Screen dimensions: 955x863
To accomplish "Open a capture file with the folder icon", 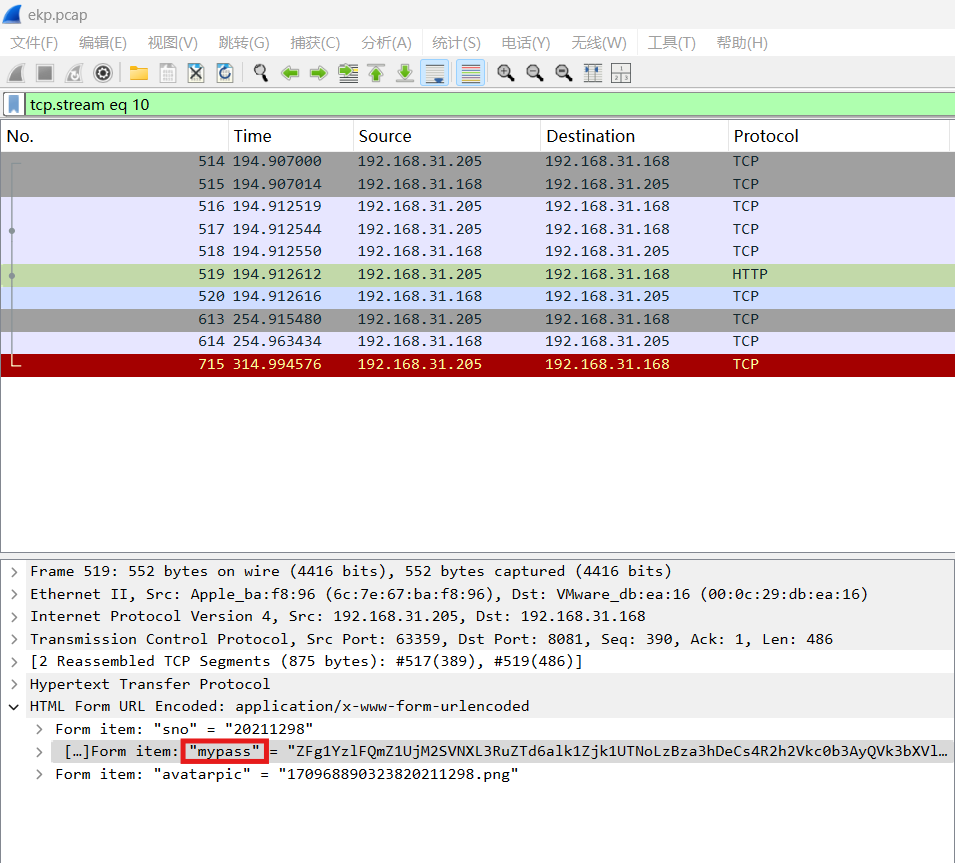I will point(139,73).
